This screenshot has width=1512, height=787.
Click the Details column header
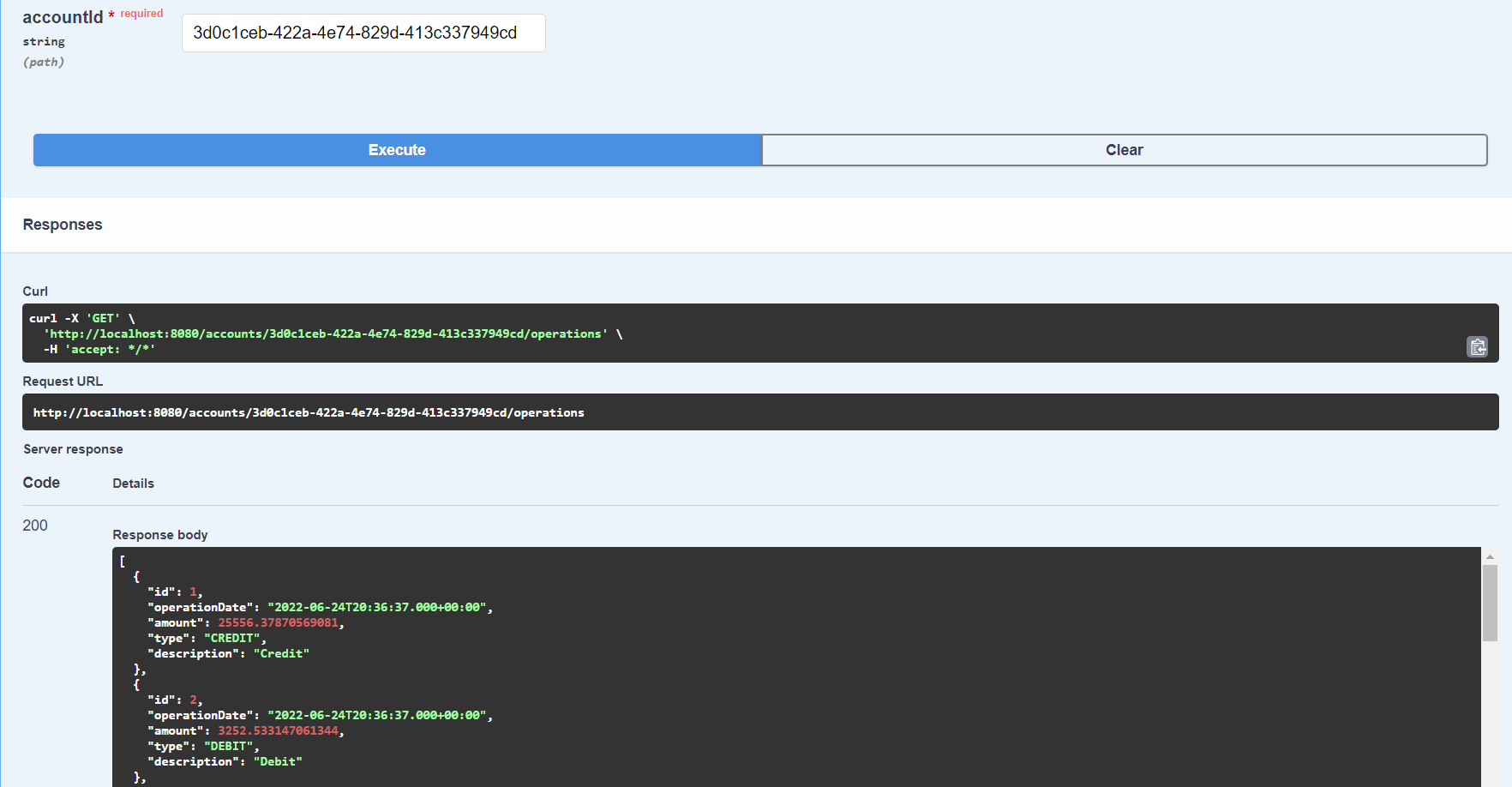pyautogui.click(x=133, y=483)
